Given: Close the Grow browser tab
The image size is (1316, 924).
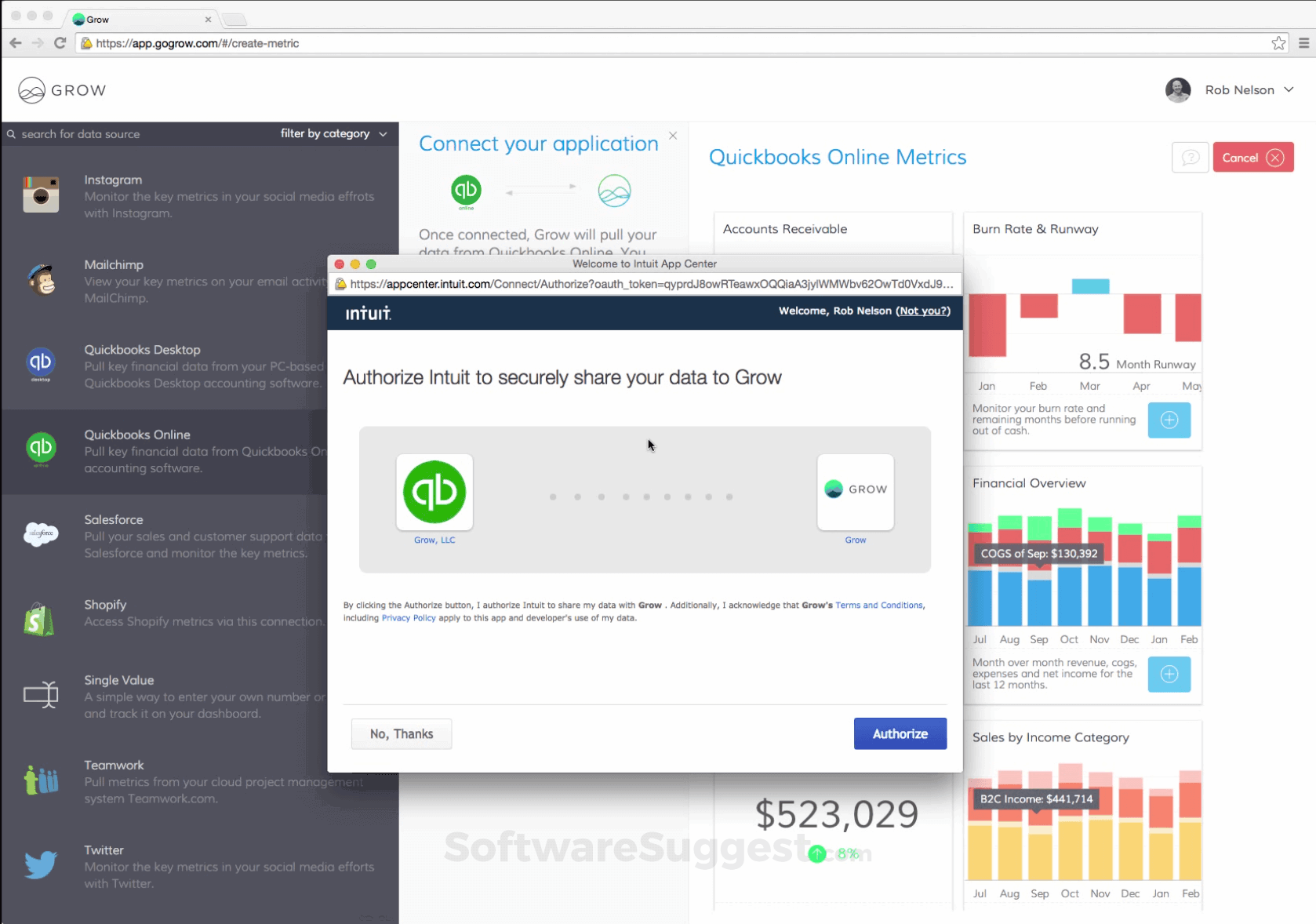Looking at the screenshot, I should [x=208, y=20].
